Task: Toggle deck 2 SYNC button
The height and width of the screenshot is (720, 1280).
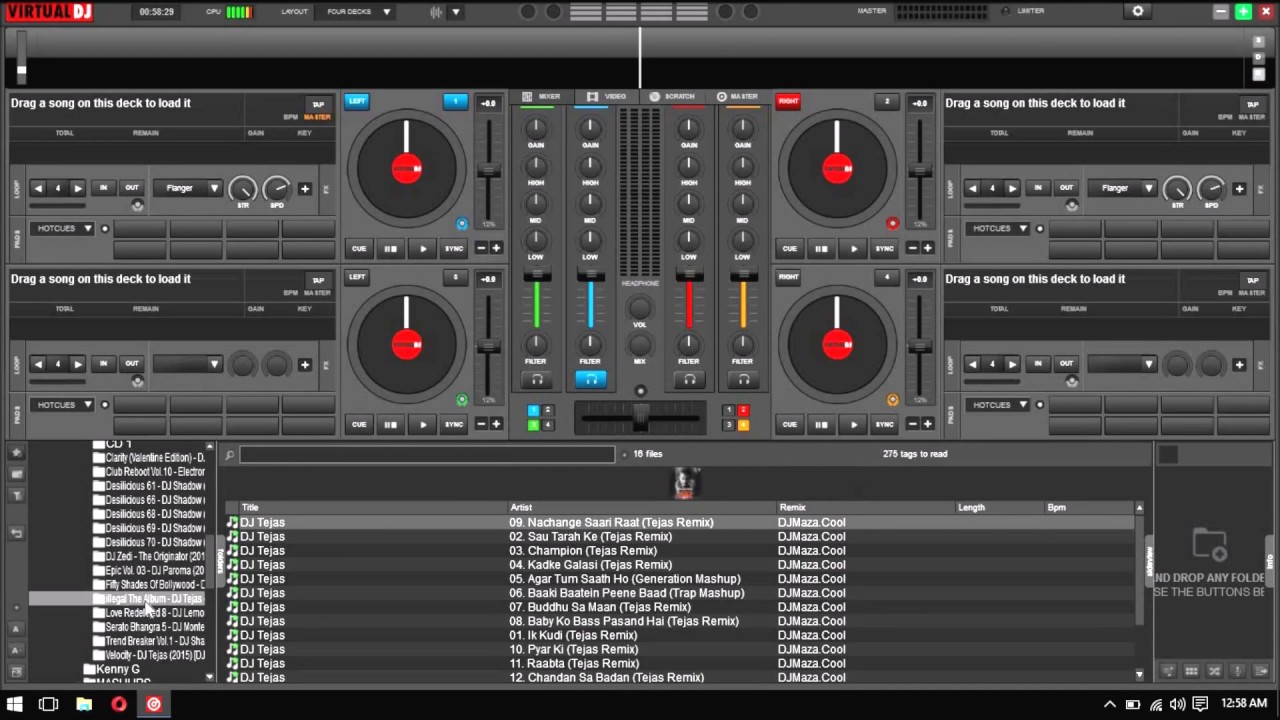Action: click(885, 248)
